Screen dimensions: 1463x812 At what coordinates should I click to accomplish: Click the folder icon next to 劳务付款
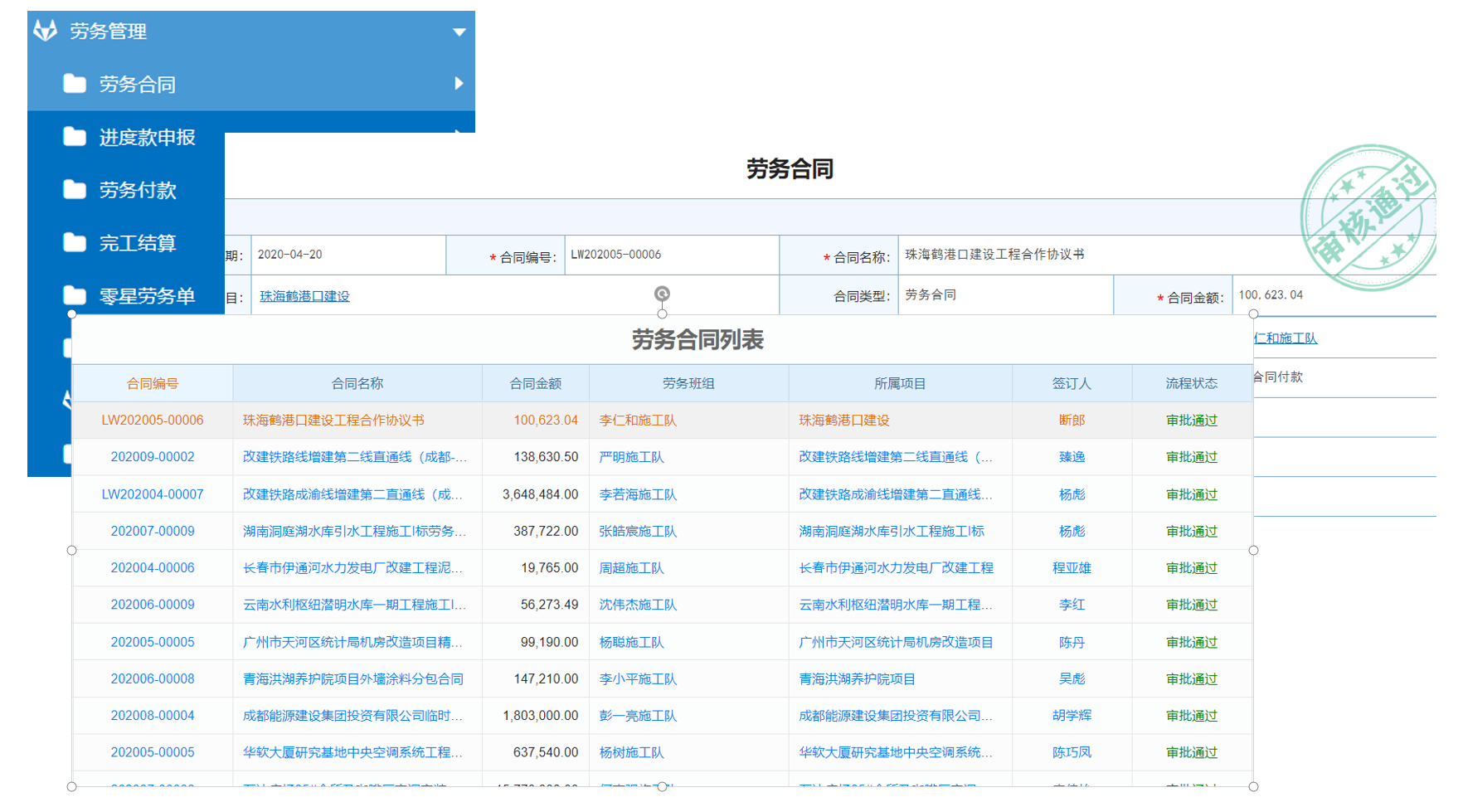75,190
